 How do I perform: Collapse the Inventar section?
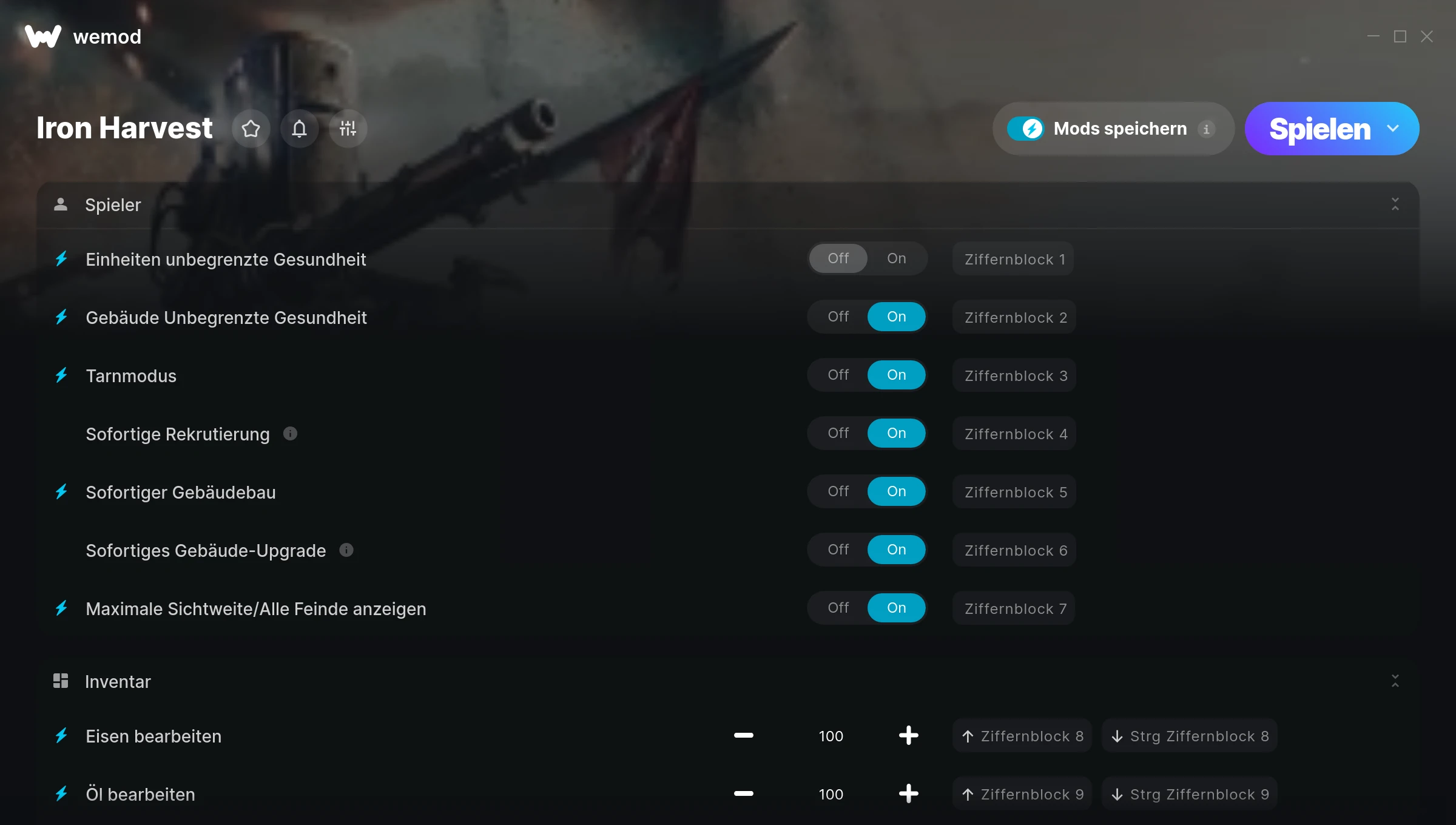[1395, 681]
